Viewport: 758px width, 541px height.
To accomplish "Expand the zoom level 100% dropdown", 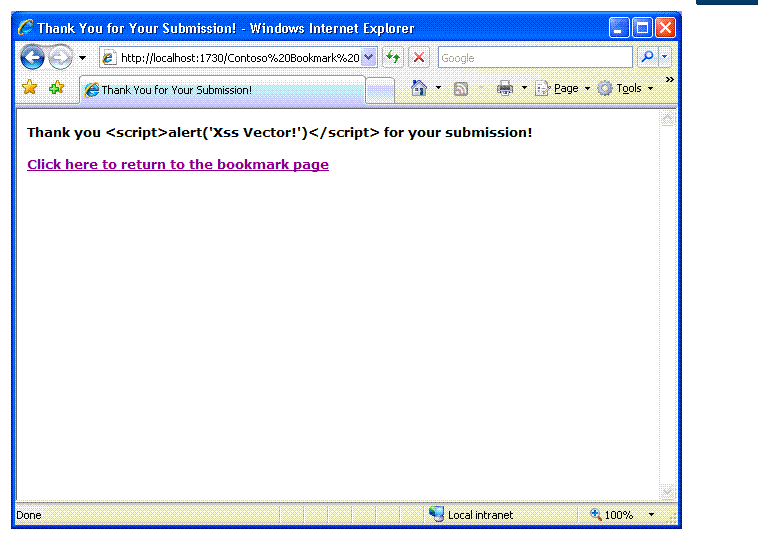I will 651,514.
